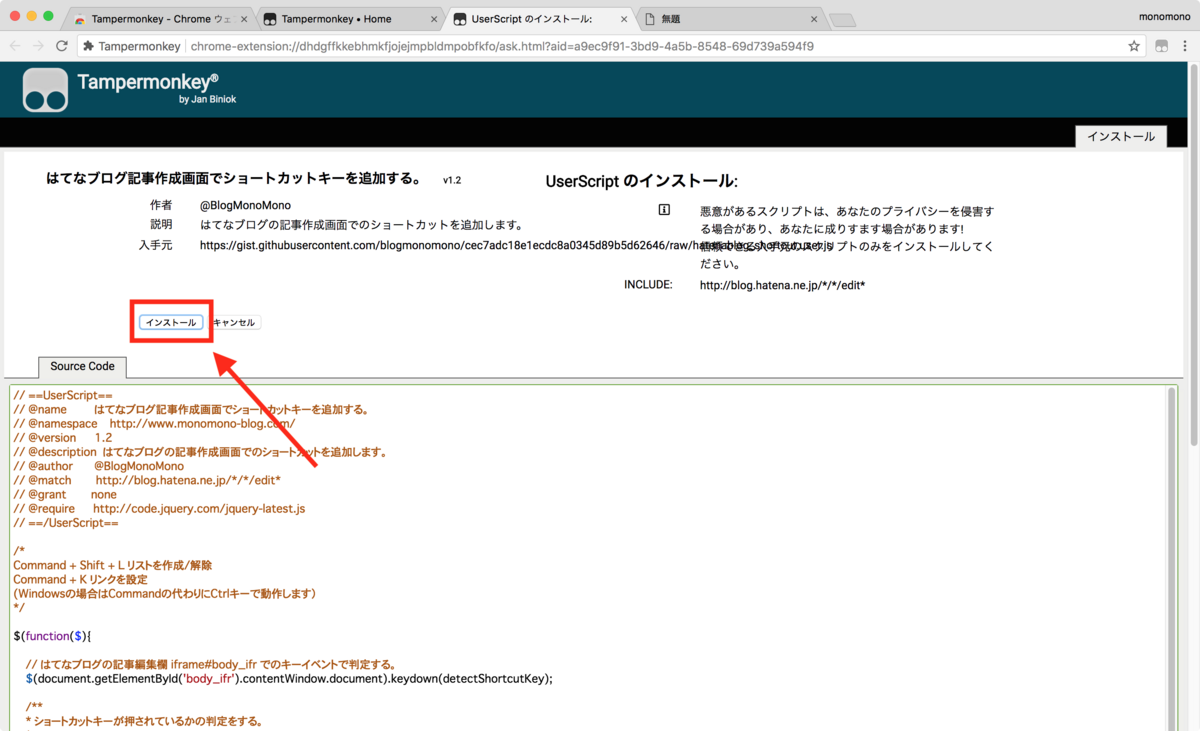Click the 'by Jan Biniok' header text

(207, 99)
